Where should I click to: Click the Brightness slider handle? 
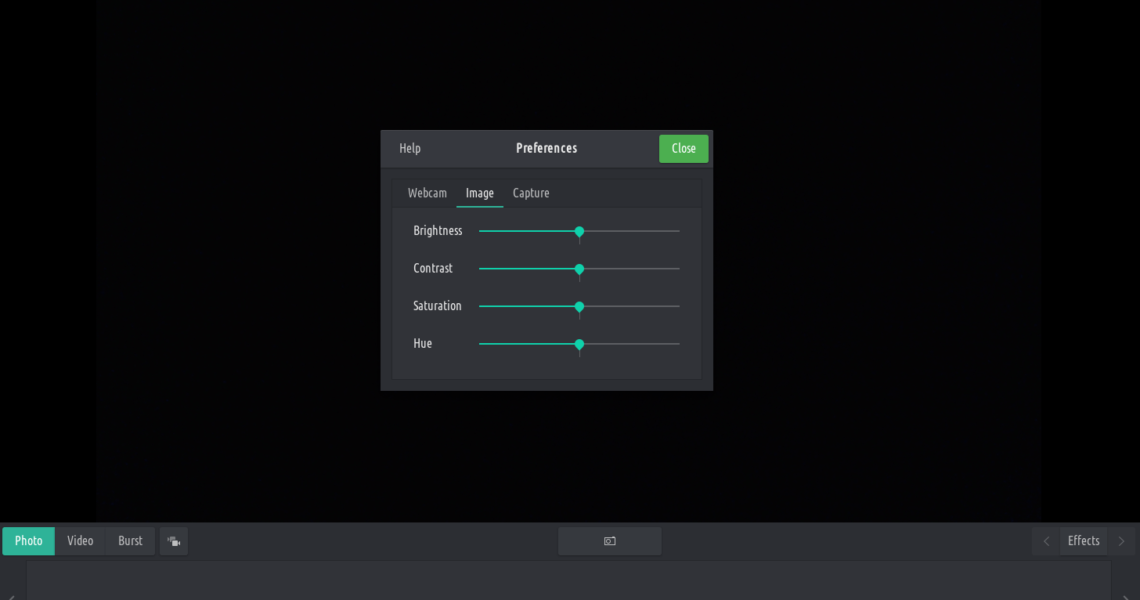(579, 231)
